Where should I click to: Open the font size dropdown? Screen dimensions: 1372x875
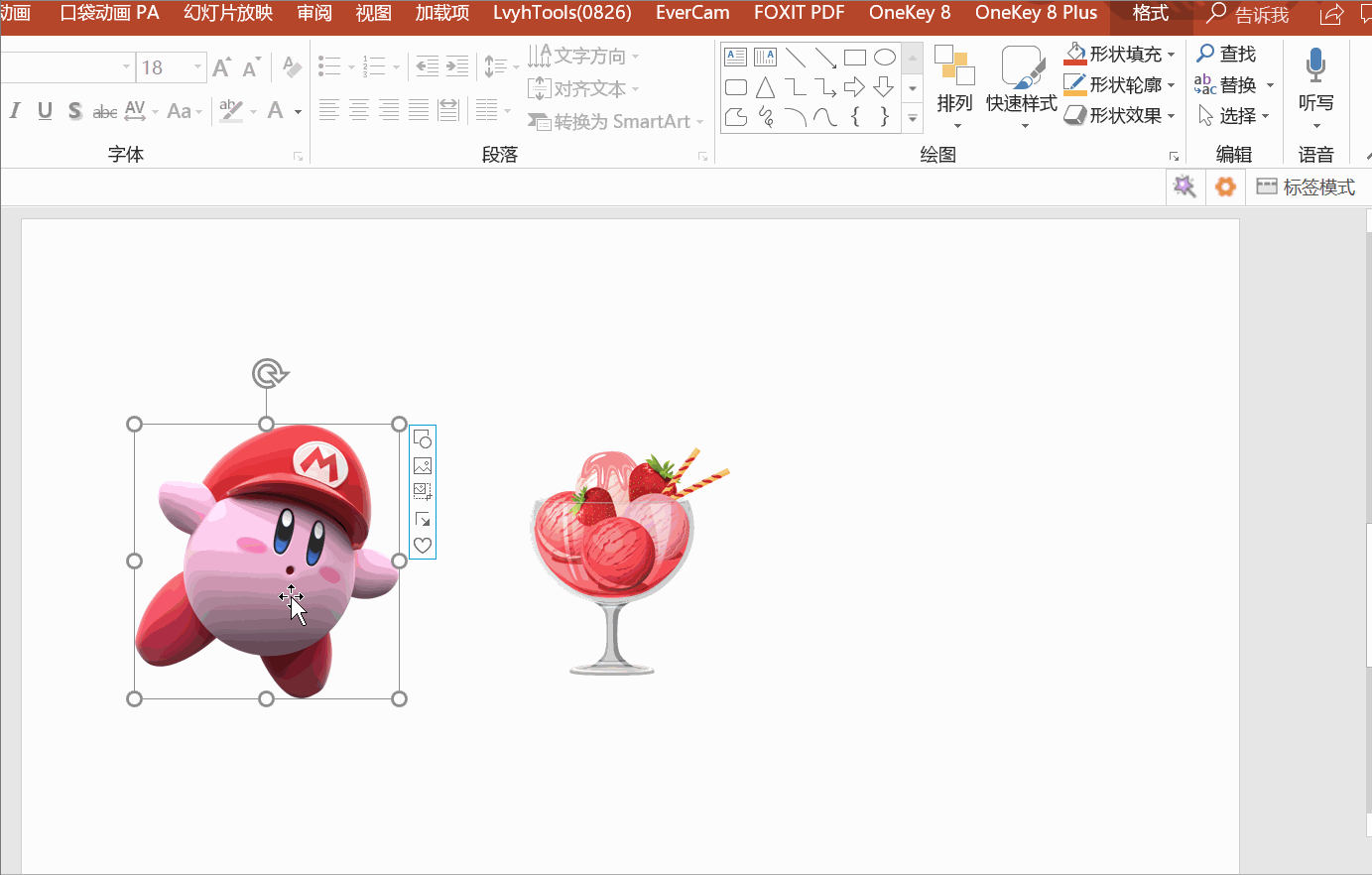point(197,67)
